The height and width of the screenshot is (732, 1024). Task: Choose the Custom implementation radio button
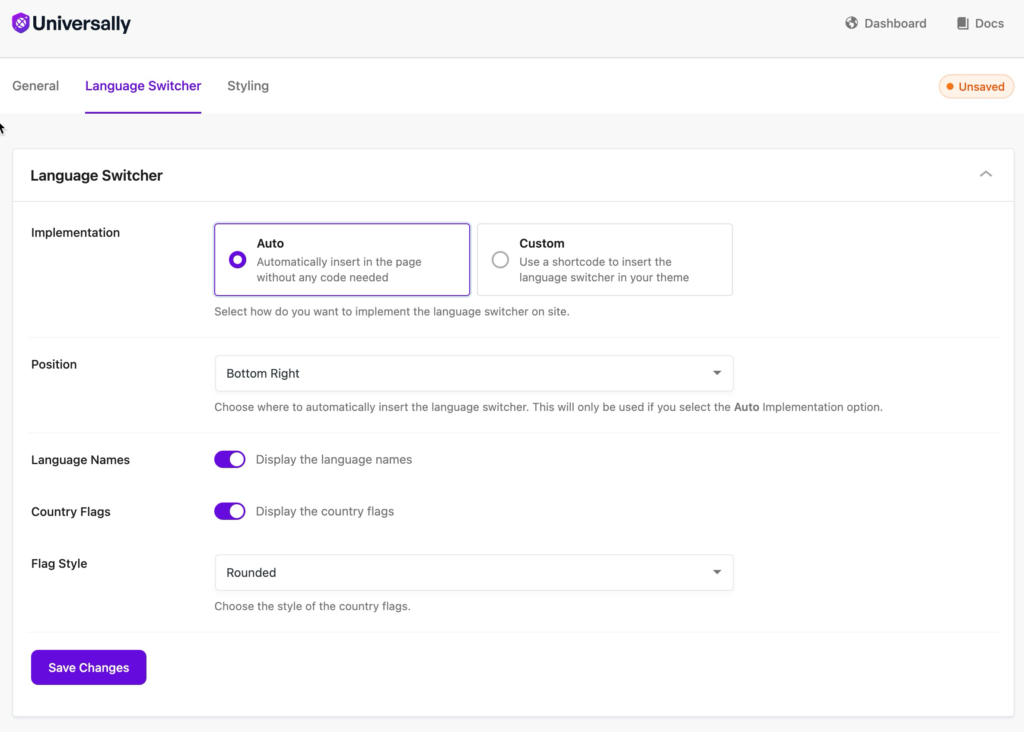tap(500, 260)
